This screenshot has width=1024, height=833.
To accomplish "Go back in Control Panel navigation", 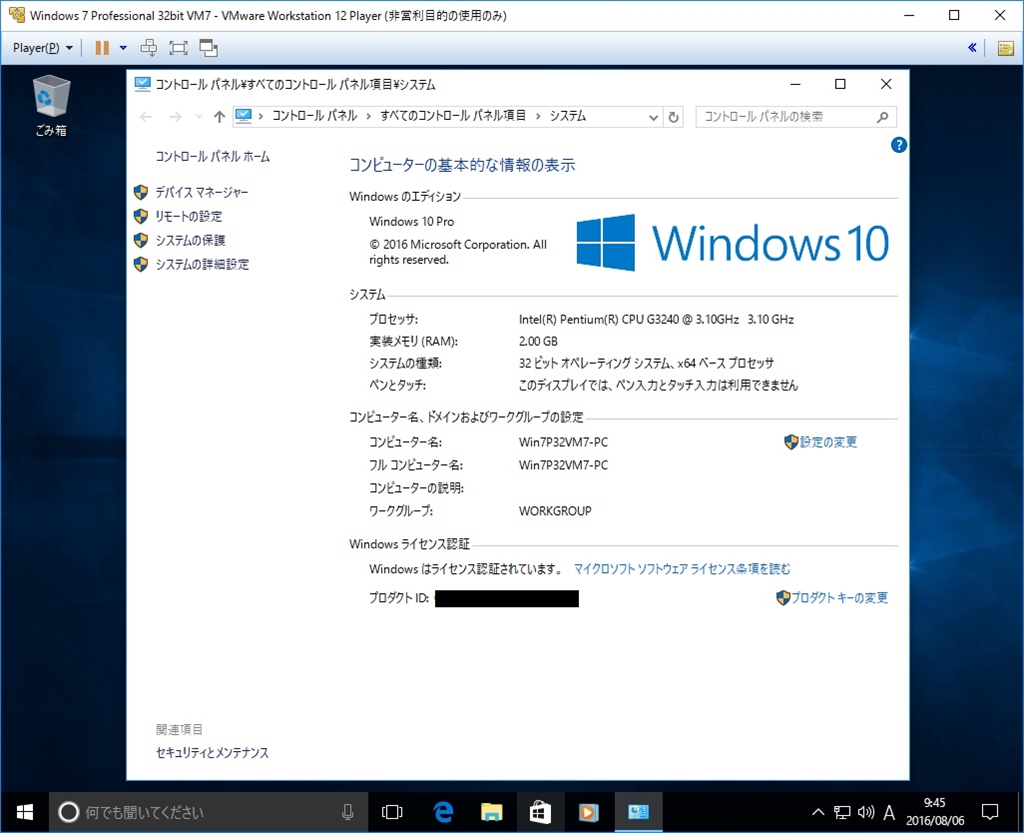I will 146,117.
